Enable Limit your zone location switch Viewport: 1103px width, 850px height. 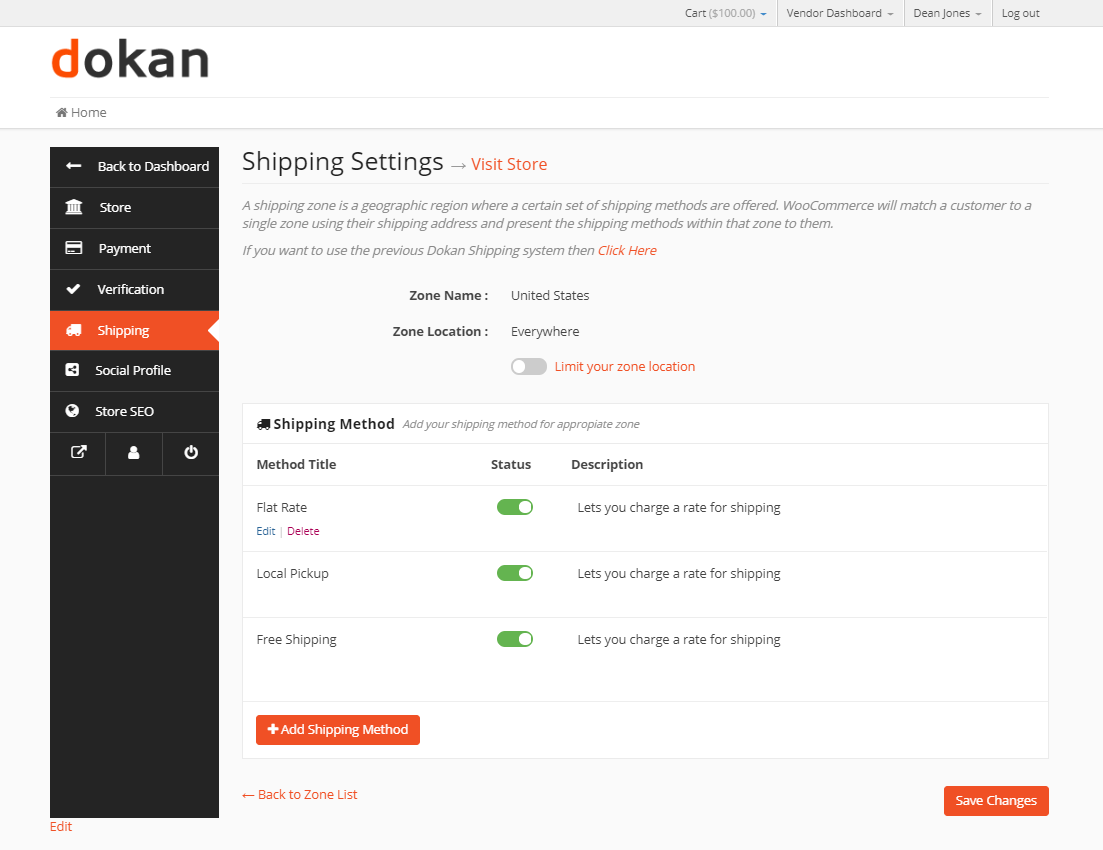pos(528,366)
